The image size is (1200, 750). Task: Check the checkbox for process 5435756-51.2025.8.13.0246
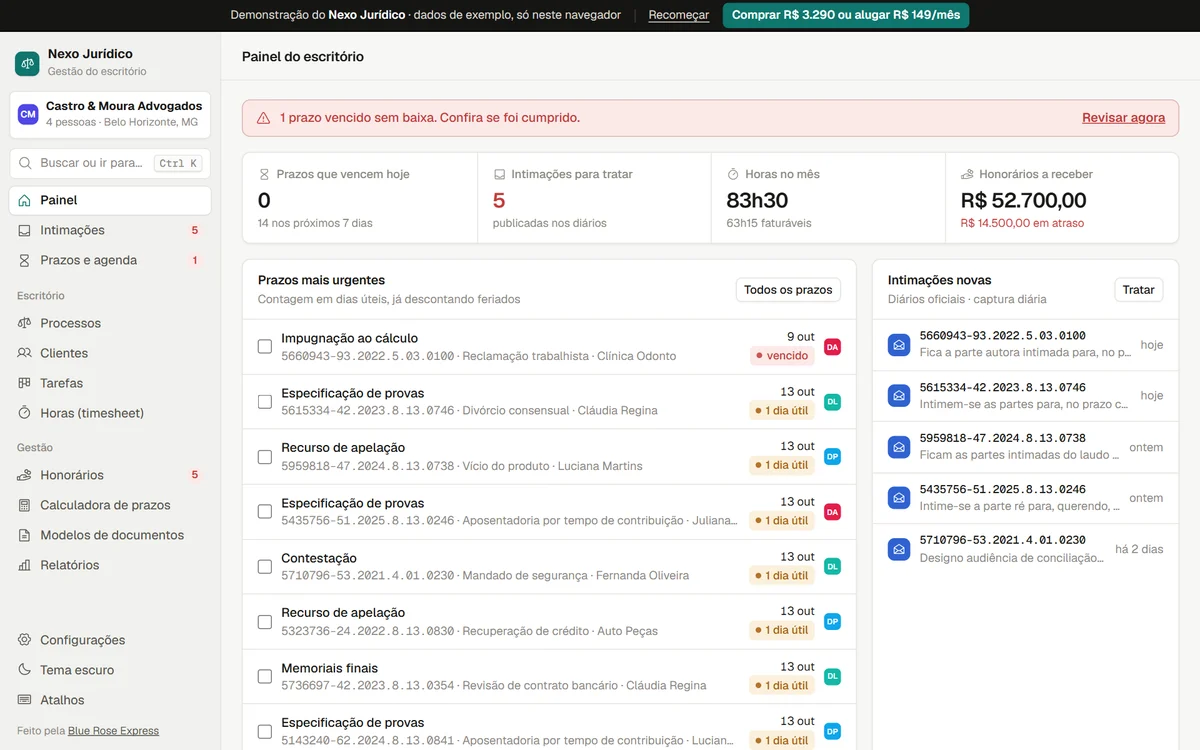coord(265,512)
